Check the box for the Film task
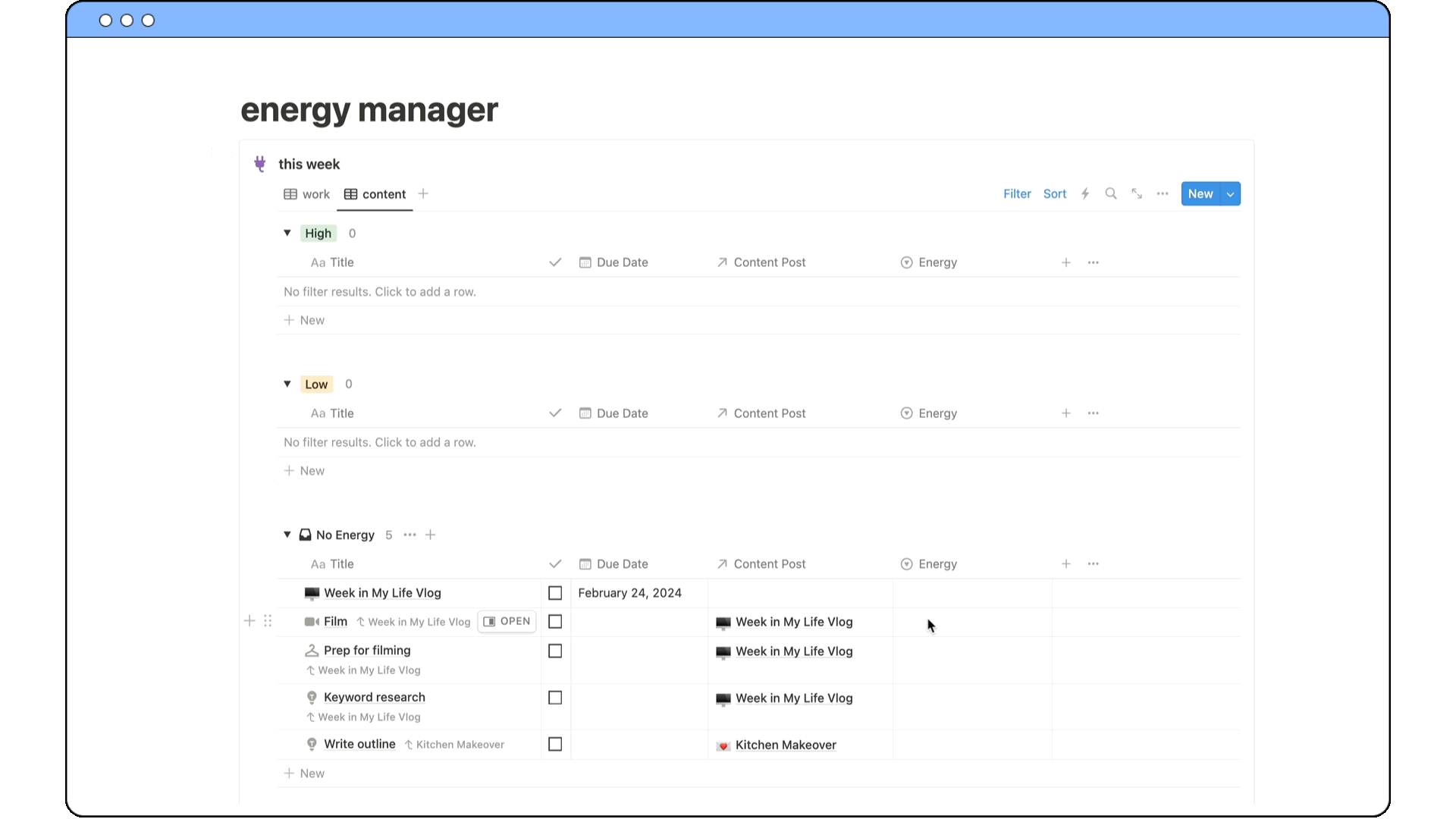1456x819 pixels. (x=555, y=622)
